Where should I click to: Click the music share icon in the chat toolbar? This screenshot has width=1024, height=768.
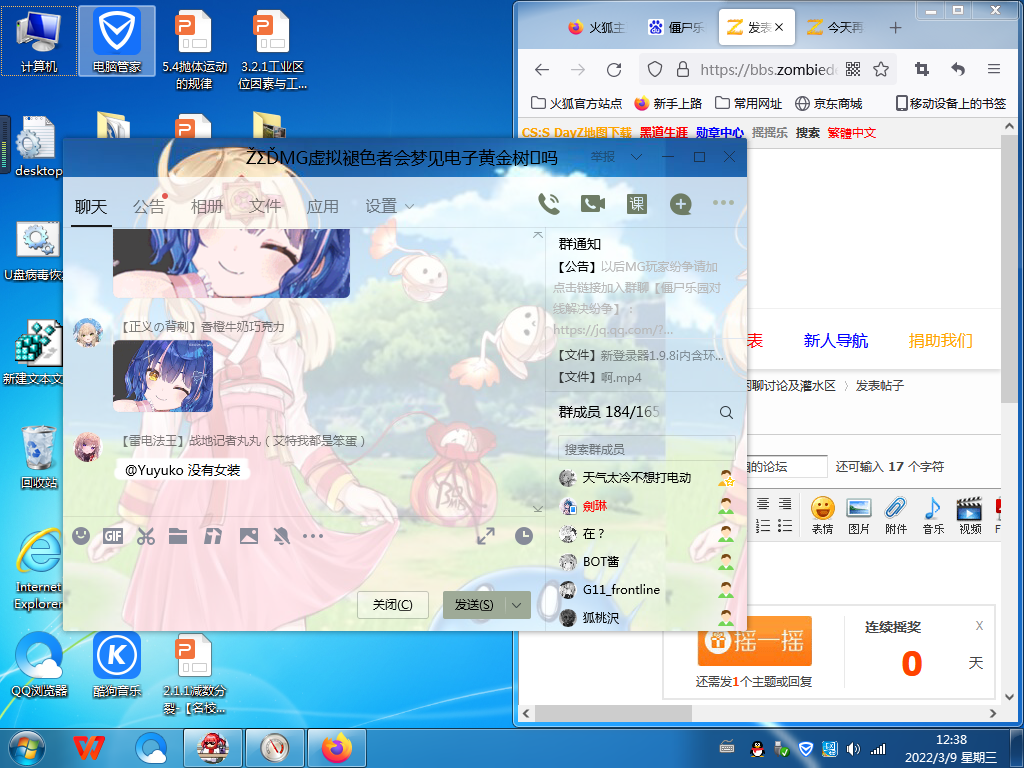pos(213,536)
